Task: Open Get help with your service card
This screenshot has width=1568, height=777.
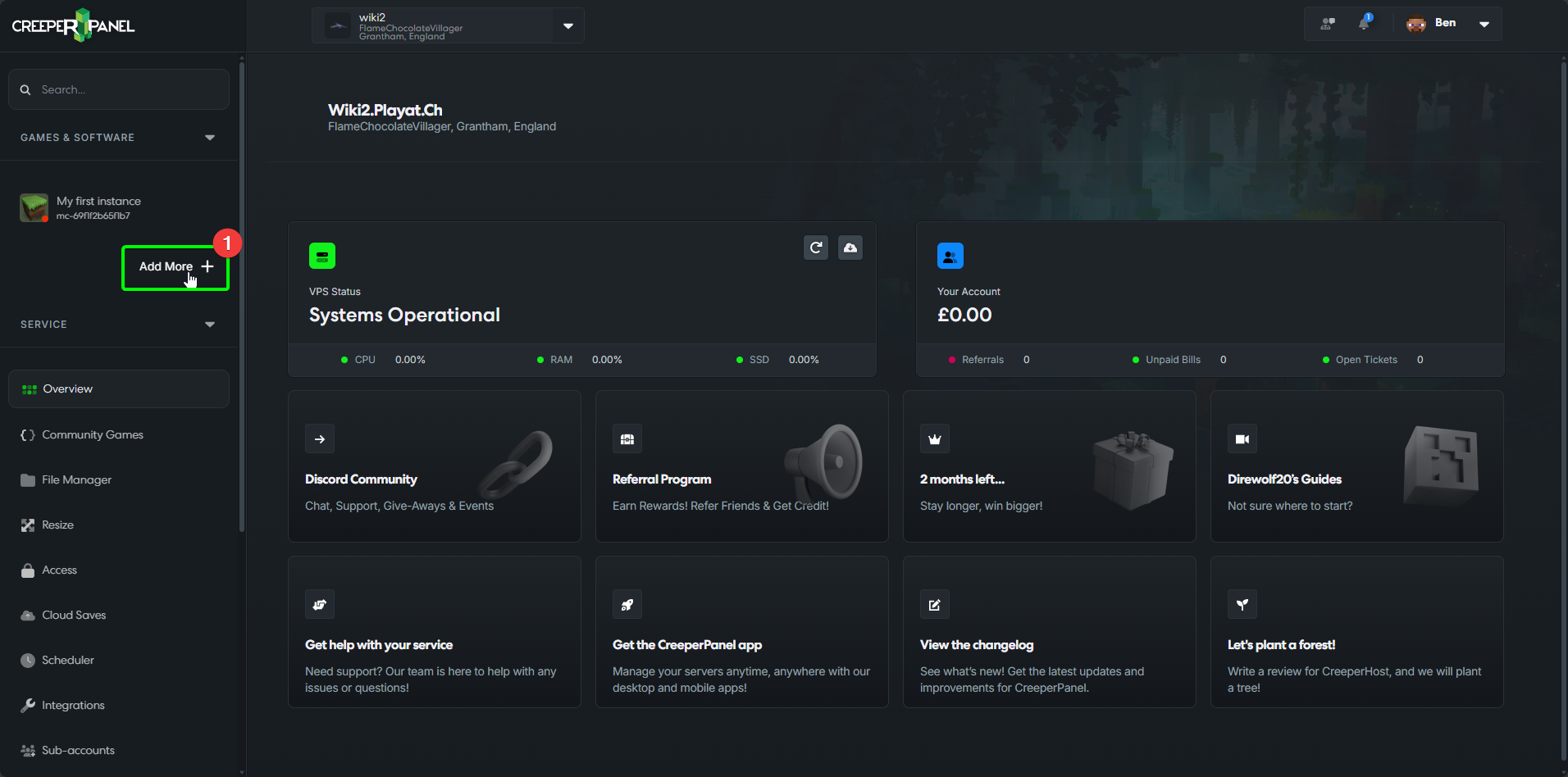Action: click(x=435, y=632)
